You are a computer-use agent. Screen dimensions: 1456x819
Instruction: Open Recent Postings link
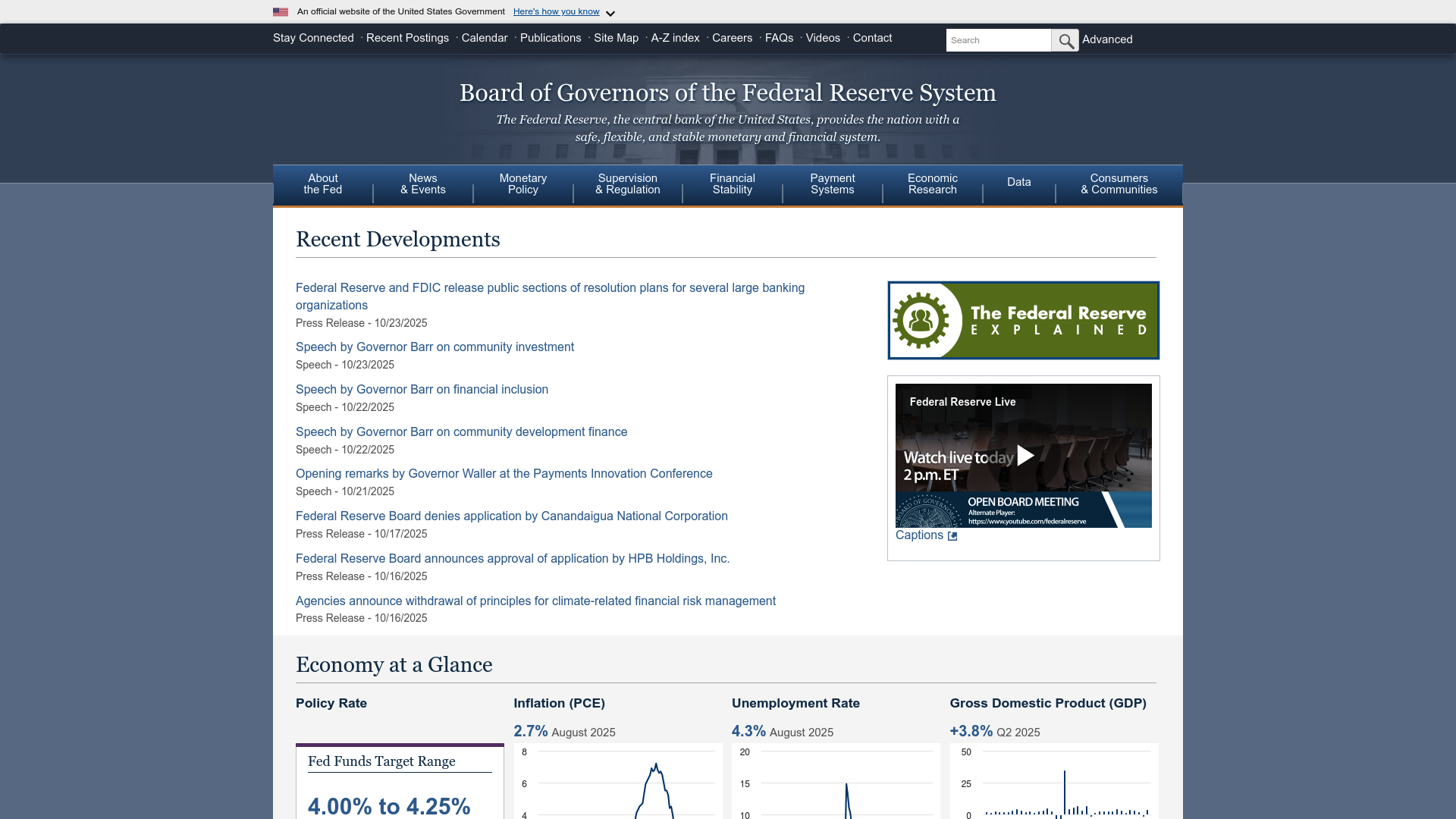pyautogui.click(x=407, y=38)
